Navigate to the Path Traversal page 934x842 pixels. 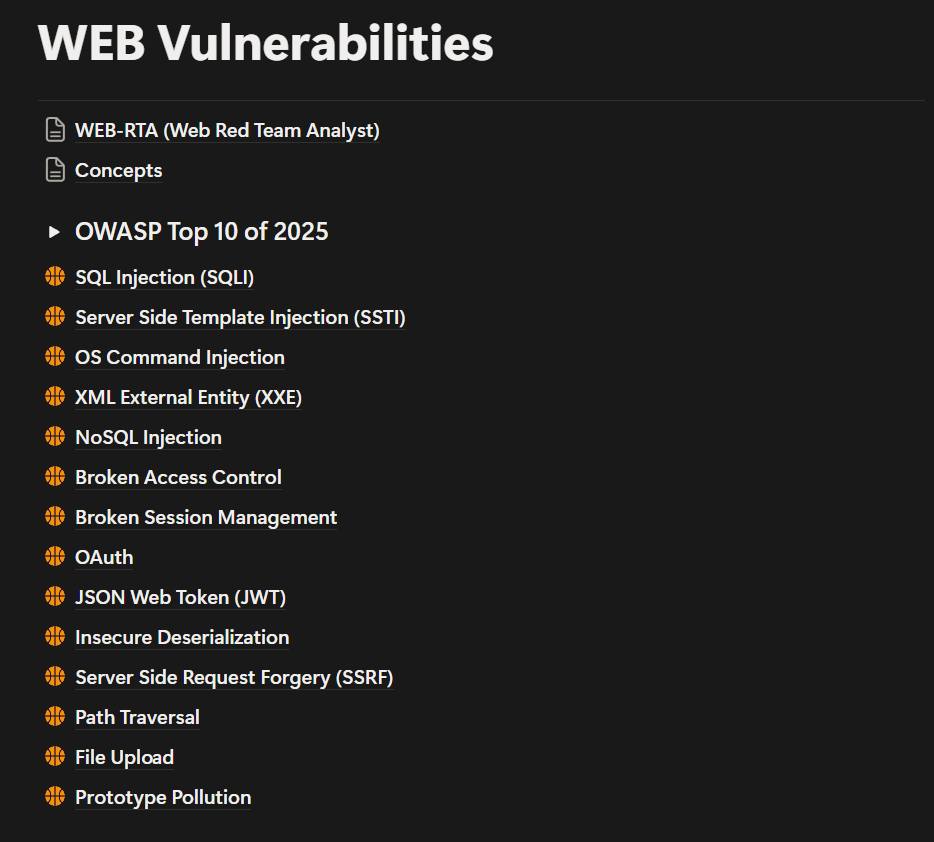[137, 717]
